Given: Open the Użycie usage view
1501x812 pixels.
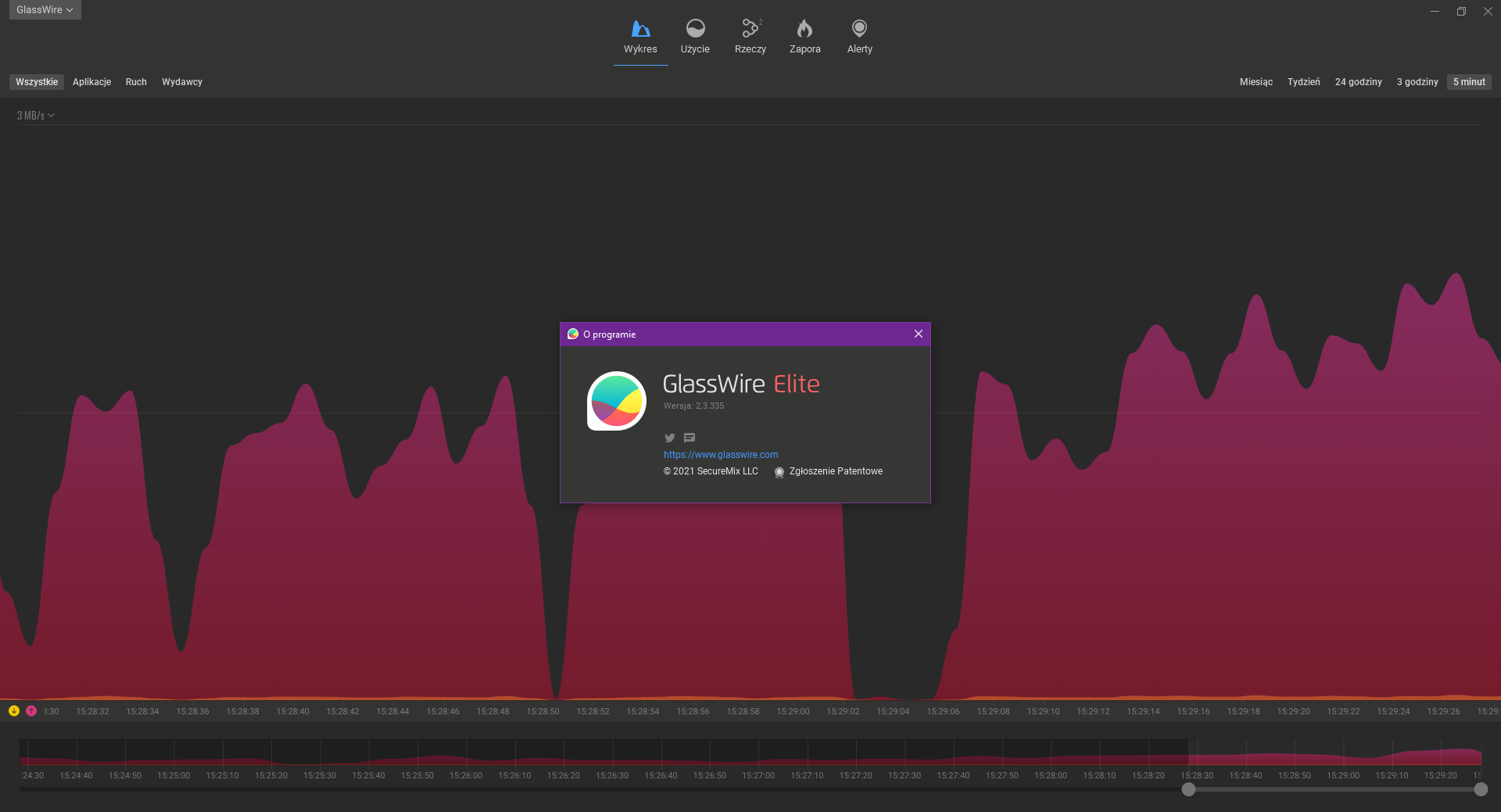Looking at the screenshot, I should click(x=695, y=37).
